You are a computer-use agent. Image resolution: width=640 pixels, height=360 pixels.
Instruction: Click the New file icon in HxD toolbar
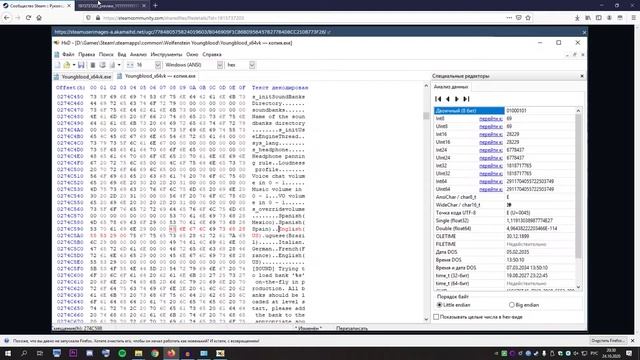point(57,65)
